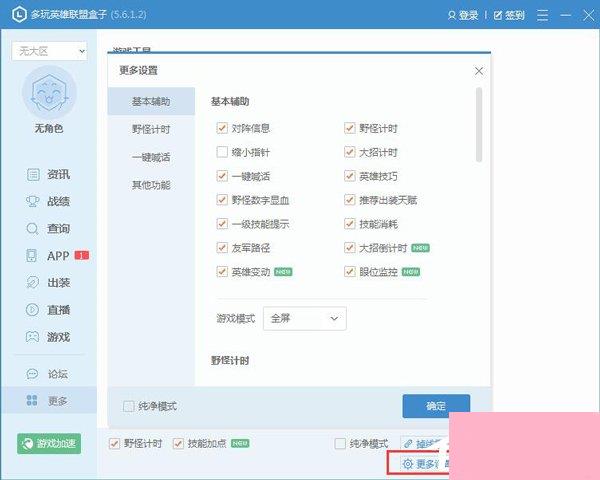Toggle the 技能消耗 checkbox
This screenshot has height=480, width=600.
[350, 224]
